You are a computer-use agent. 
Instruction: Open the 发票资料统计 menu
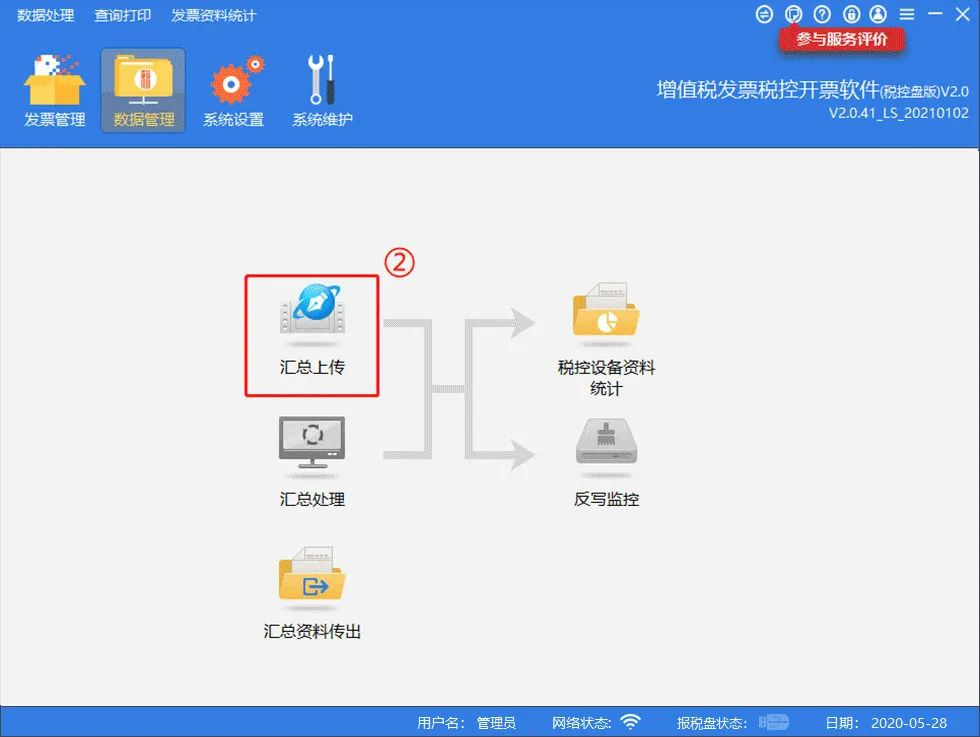pyautogui.click(x=214, y=16)
